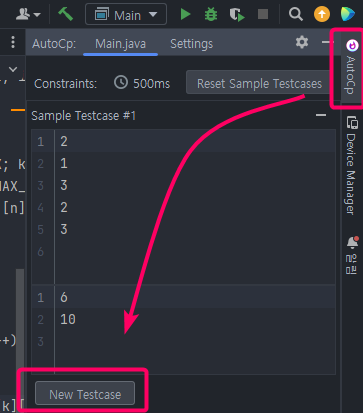
Task: Start debugging with the bug icon
Action: point(211,14)
